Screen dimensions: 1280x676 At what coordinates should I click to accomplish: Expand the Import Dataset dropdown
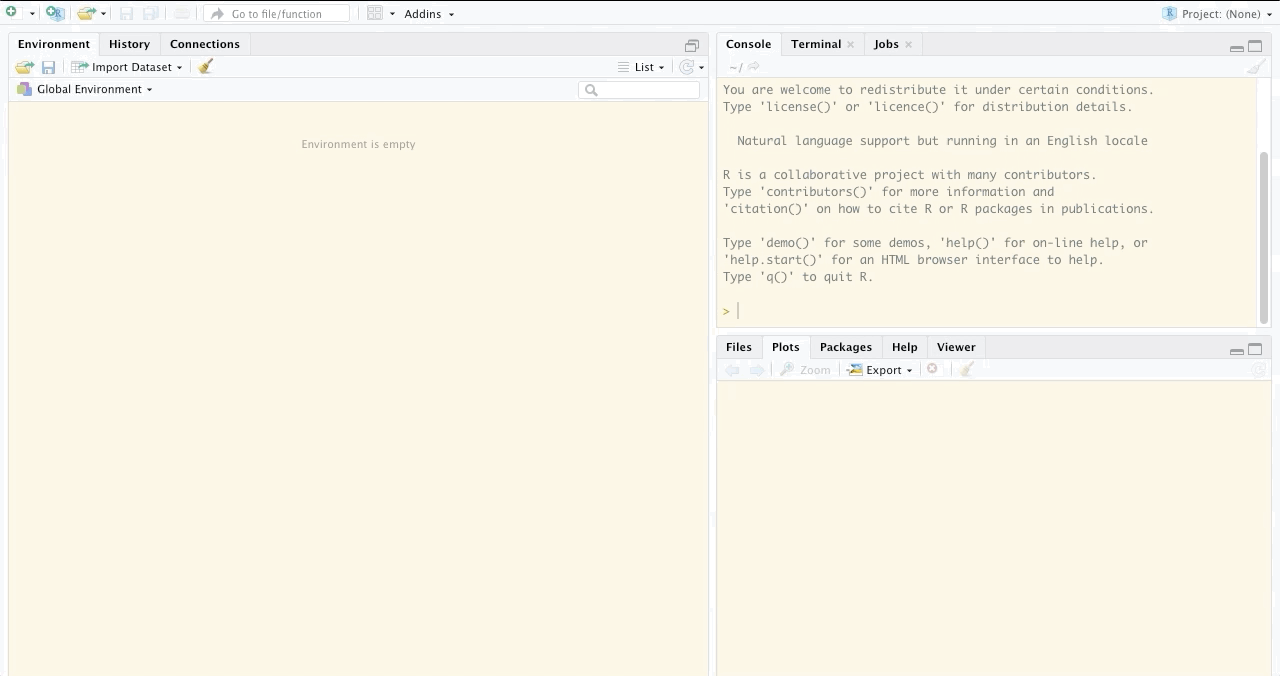[x=128, y=67]
